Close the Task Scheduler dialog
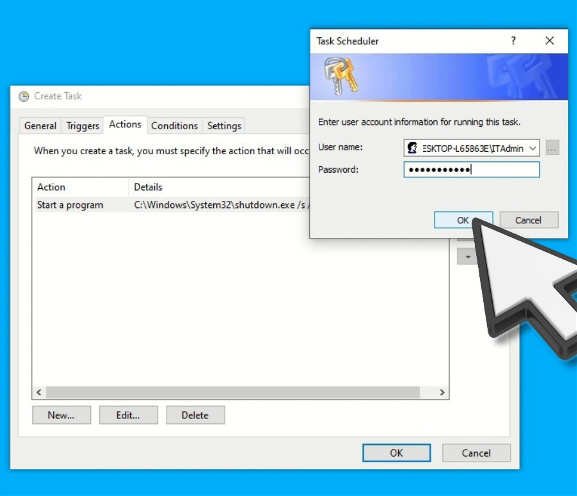577x496 pixels. [x=549, y=40]
